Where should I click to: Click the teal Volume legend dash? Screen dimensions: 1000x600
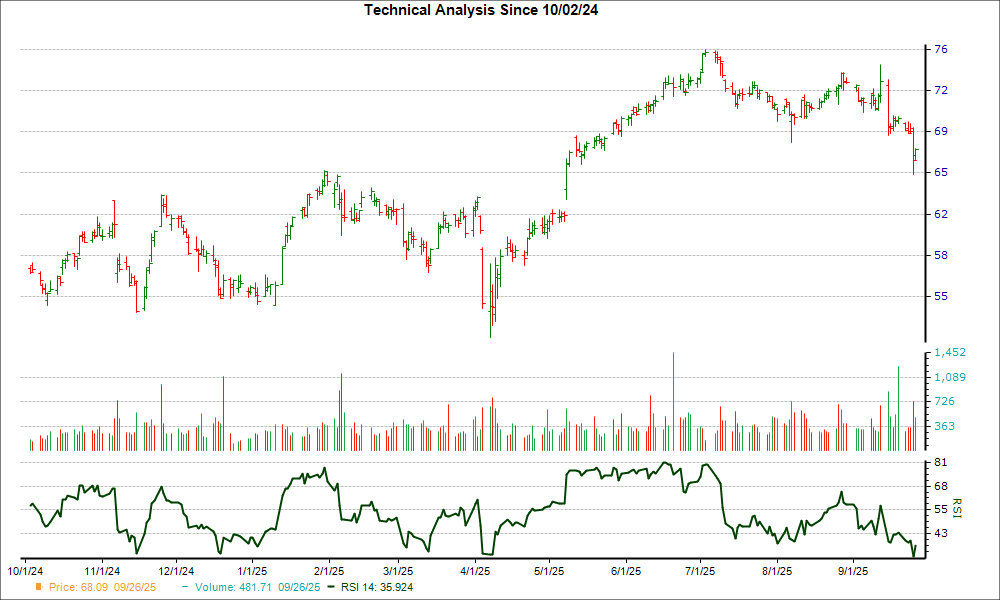(185, 587)
